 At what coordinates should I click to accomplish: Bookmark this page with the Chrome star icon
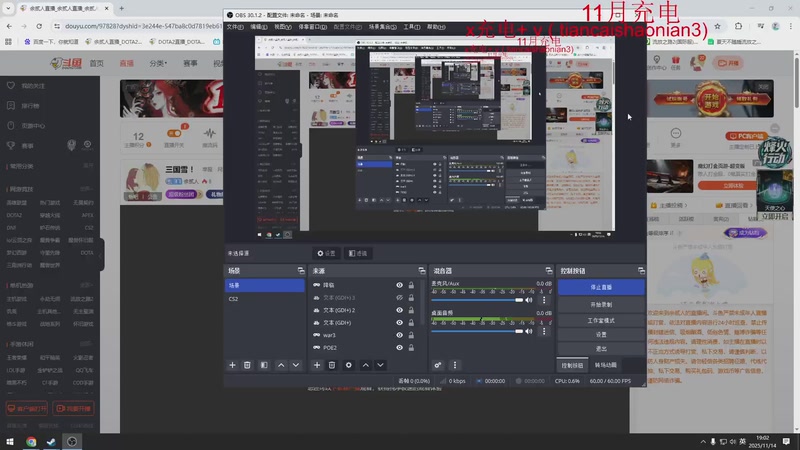click(717, 26)
